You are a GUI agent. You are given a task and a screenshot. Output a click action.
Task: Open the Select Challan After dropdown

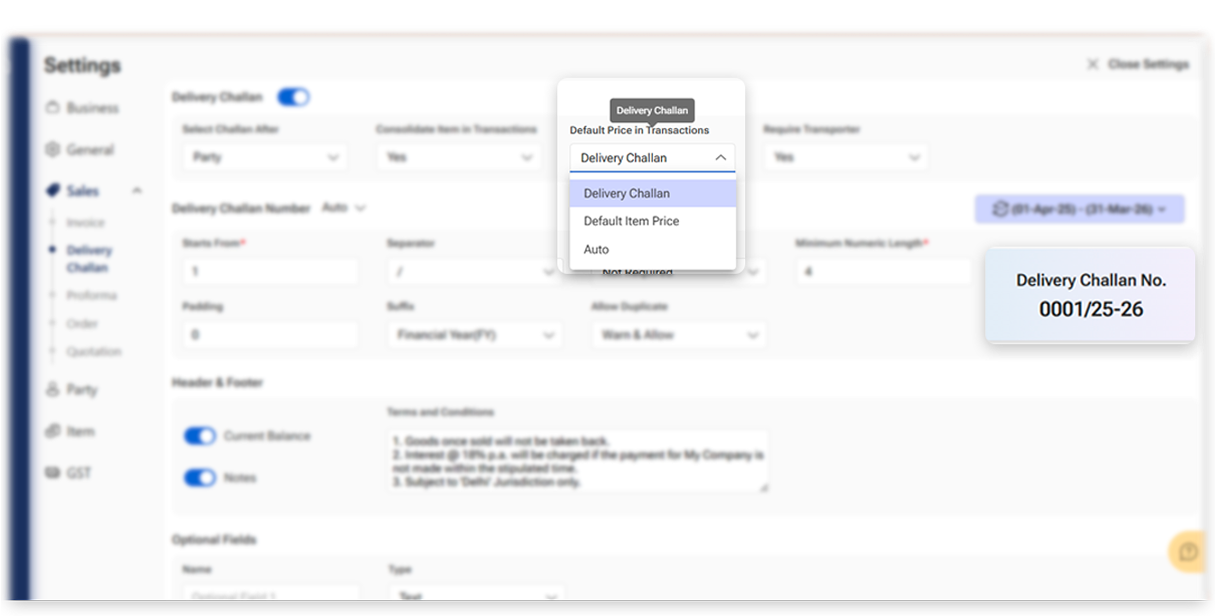[265, 157]
